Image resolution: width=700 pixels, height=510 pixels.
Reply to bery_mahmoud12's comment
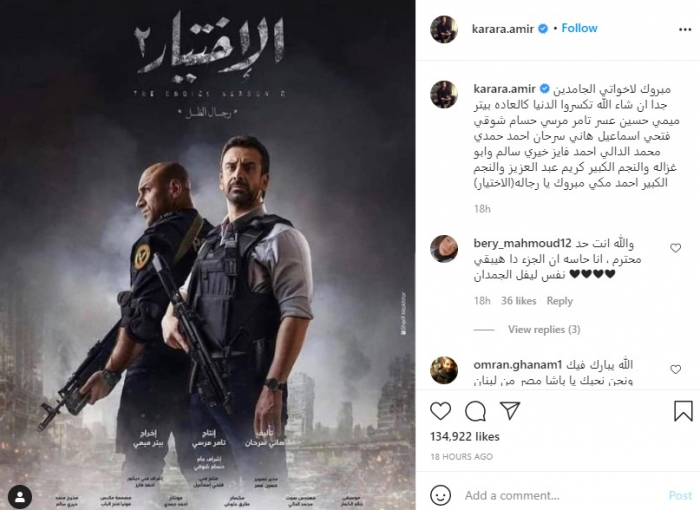559,301
